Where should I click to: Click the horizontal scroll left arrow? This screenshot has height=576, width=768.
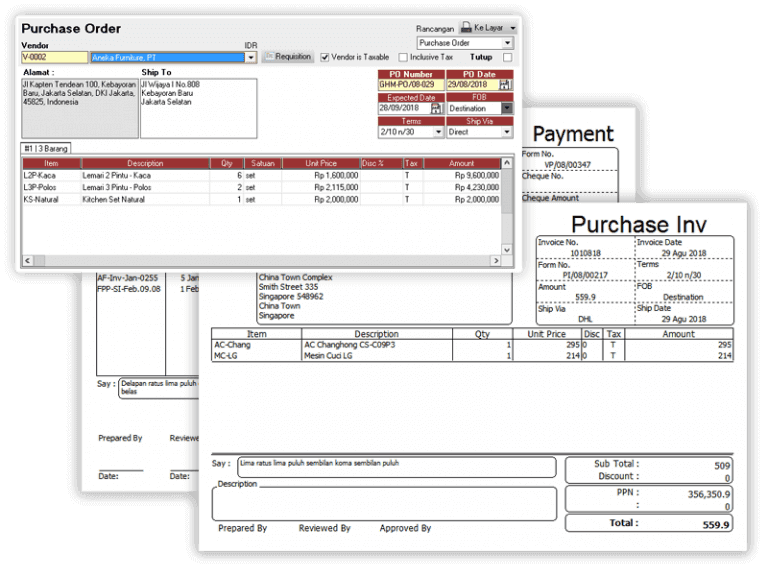pyautogui.click(x=27, y=261)
